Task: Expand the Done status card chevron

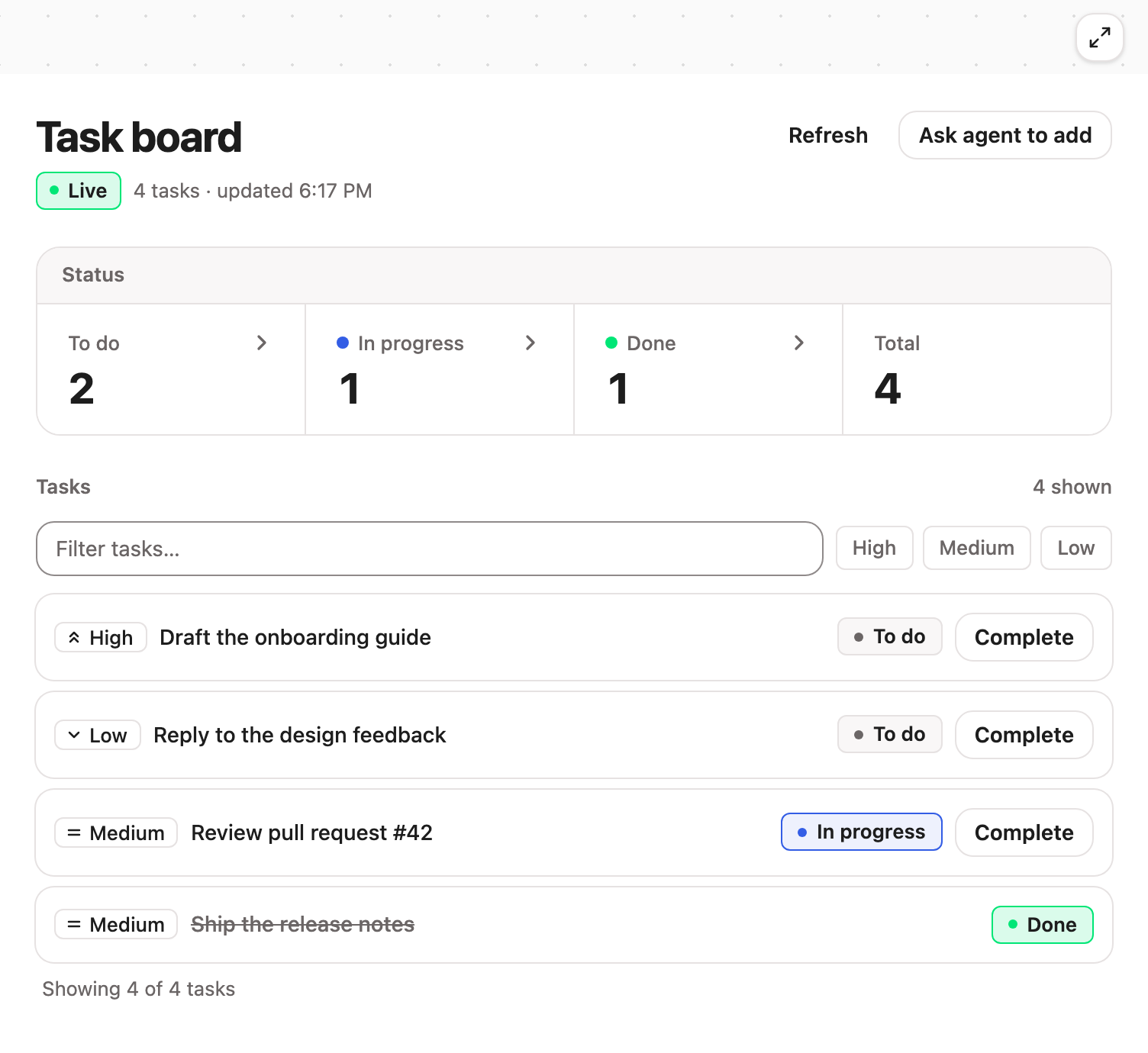Action: (x=799, y=343)
